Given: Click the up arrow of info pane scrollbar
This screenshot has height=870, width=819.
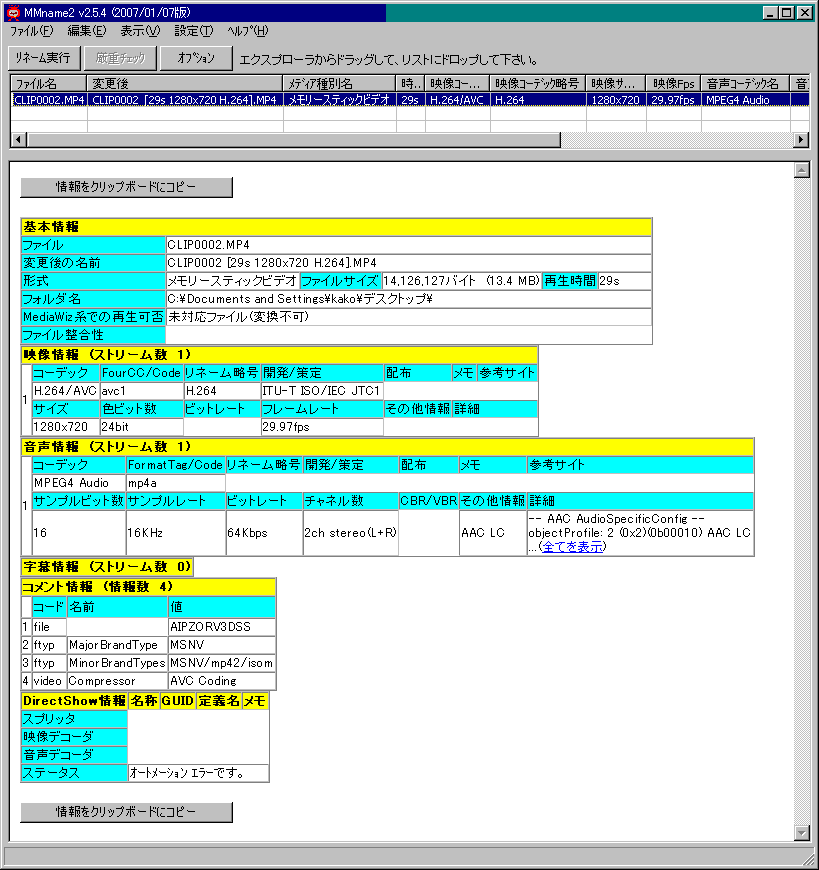Looking at the screenshot, I should pos(802,170).
